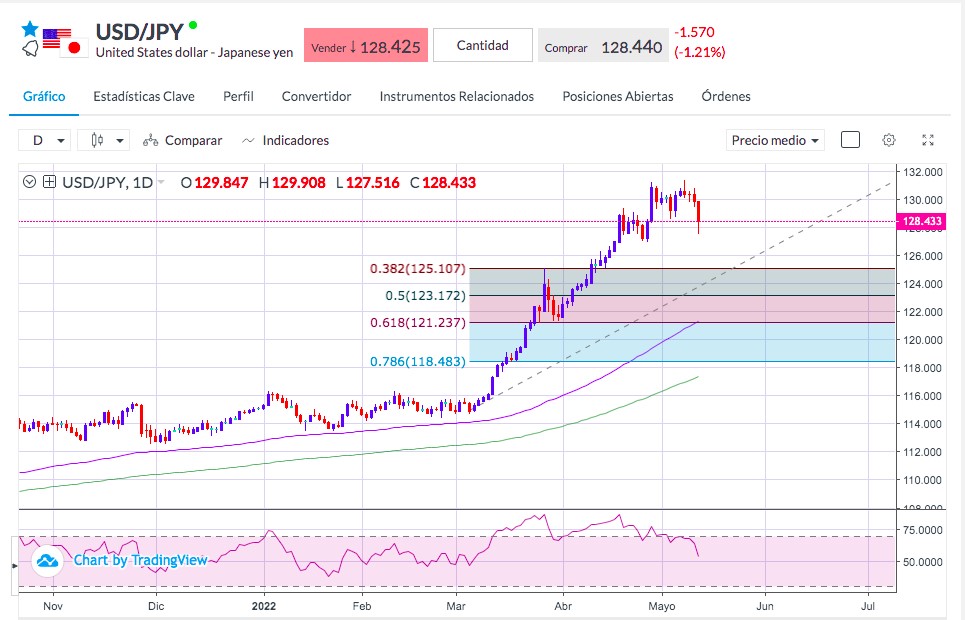Click the United States dollar - Japanese yen subtitle
The image size is (965, 620).
point(194,52)
